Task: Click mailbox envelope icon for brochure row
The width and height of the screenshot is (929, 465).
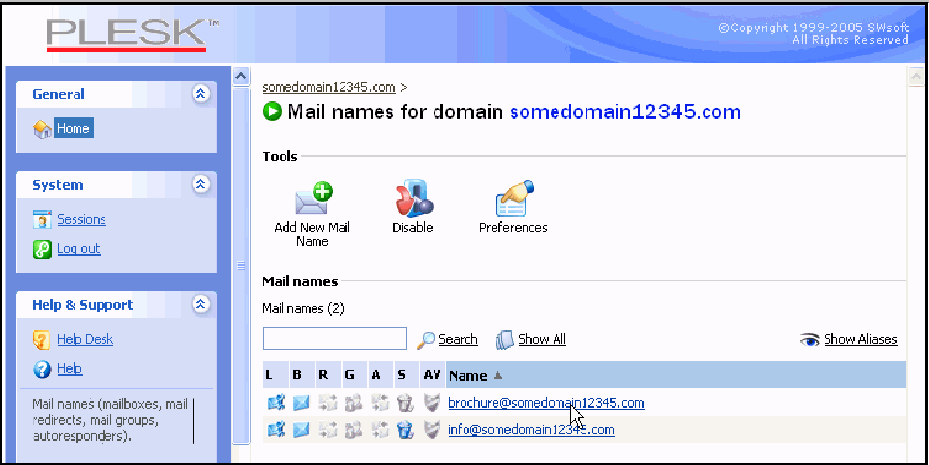Action: point(301,403)
